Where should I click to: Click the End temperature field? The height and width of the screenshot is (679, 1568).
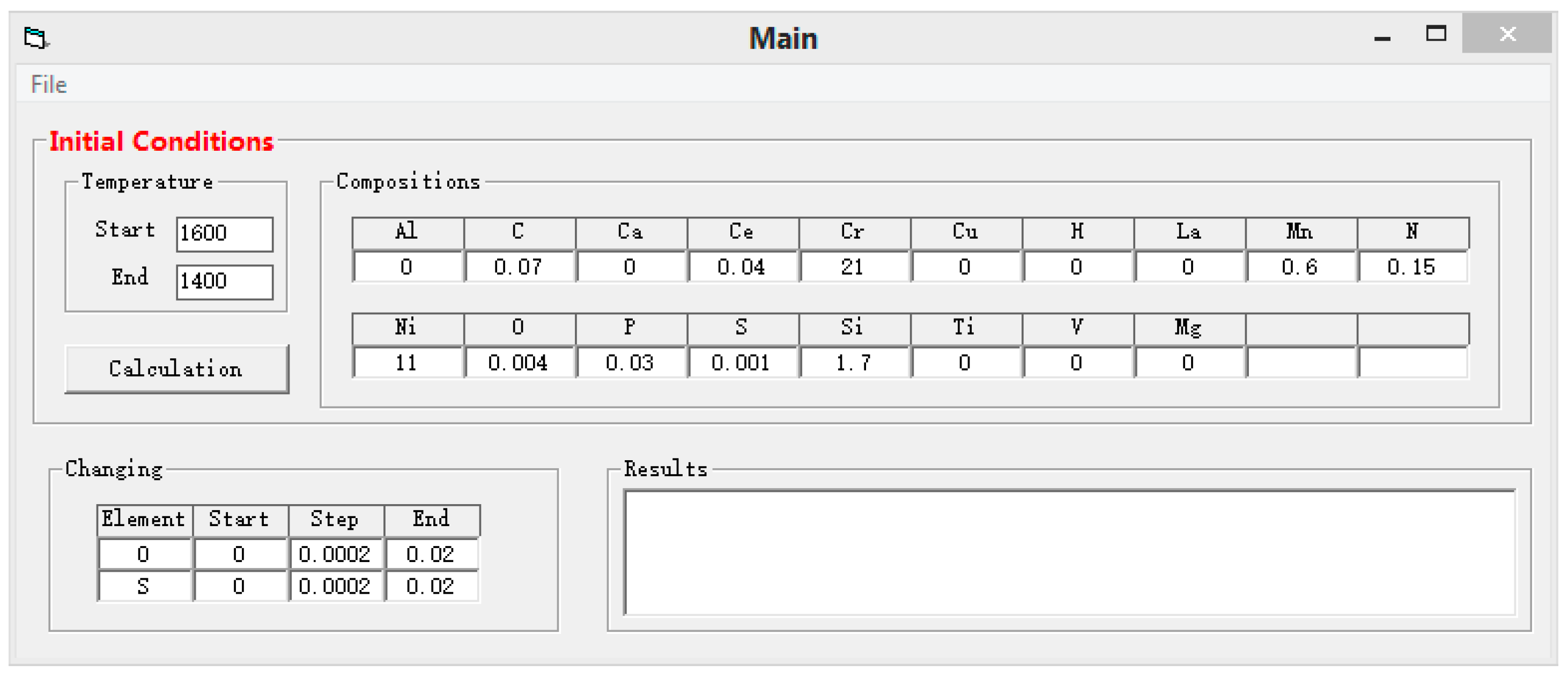click(x=224, y=282)
